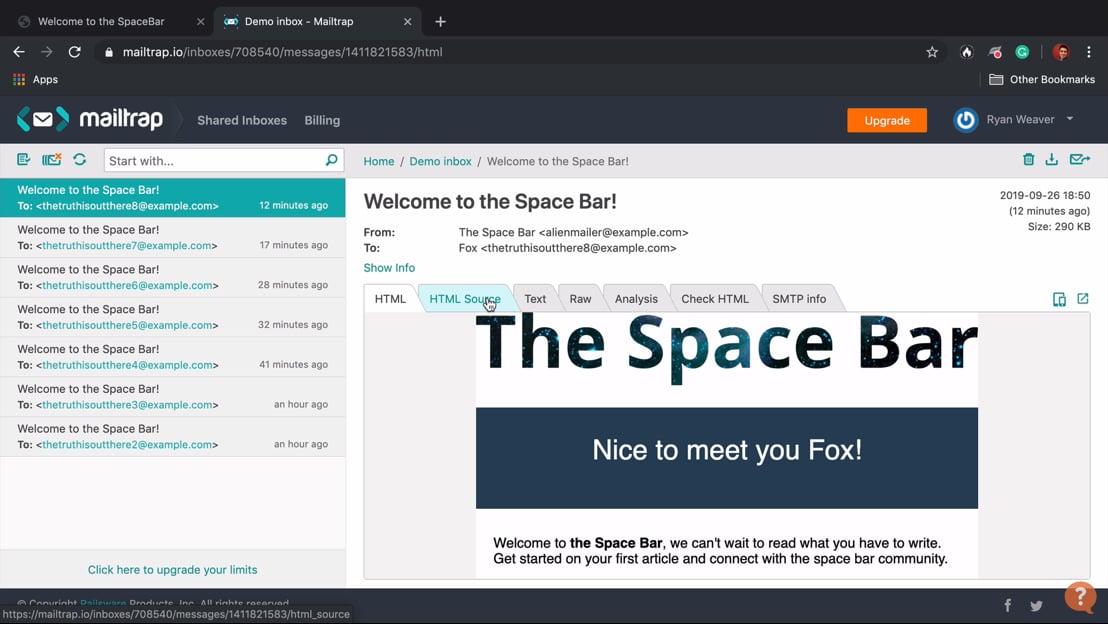Click the Show Info link
The width and height of the screenshot is (1108, 624).
(389, 268)
